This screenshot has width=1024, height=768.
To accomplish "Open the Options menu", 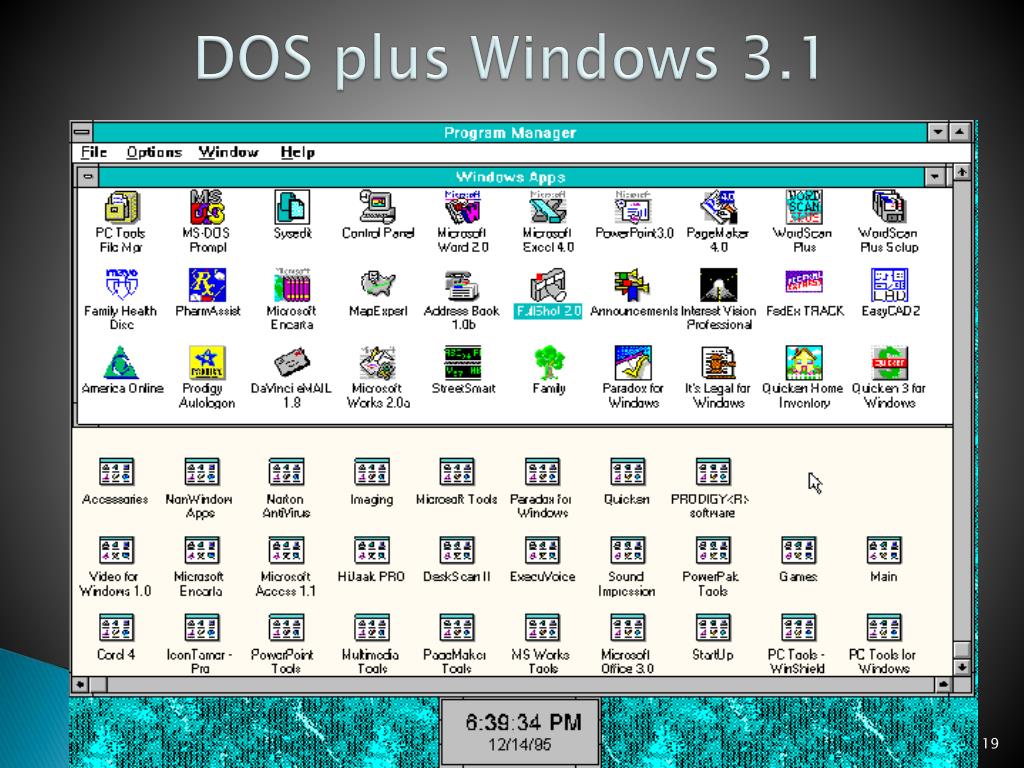I will click(154, 152).
